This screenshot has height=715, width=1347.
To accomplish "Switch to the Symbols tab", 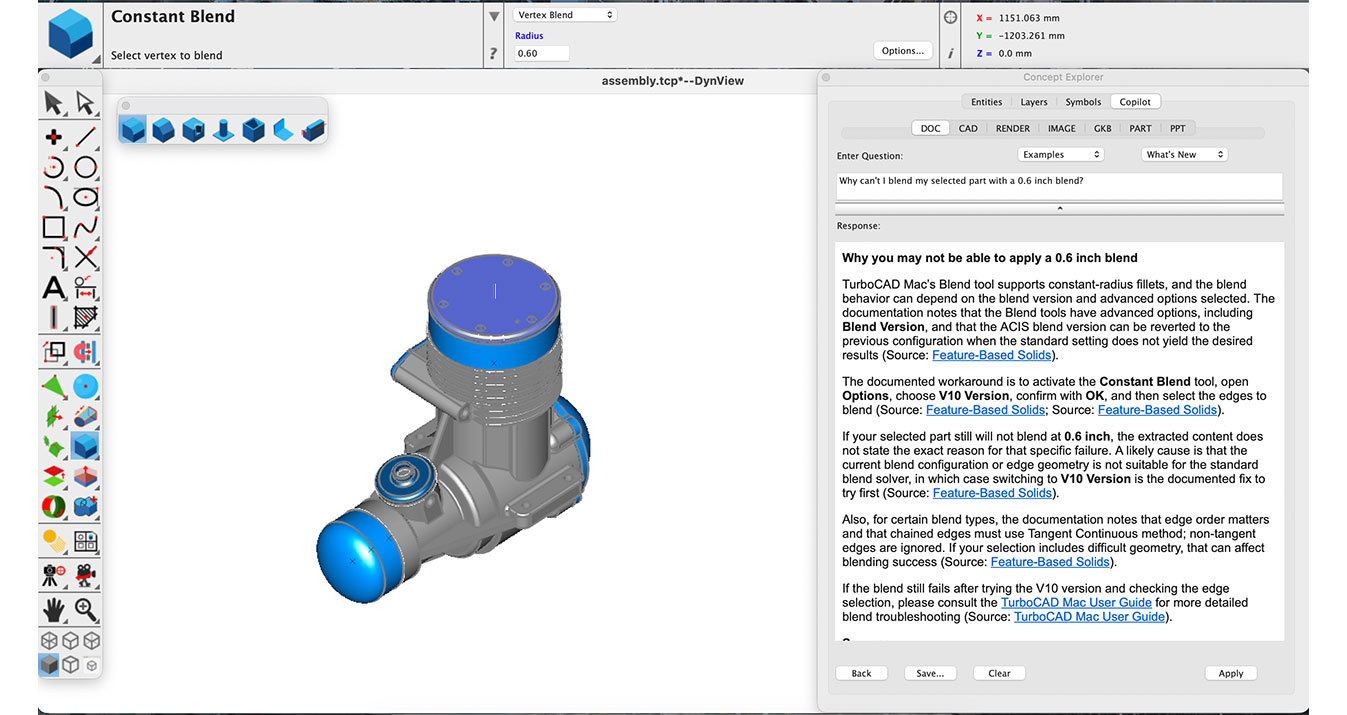I will pos(1083,102).
